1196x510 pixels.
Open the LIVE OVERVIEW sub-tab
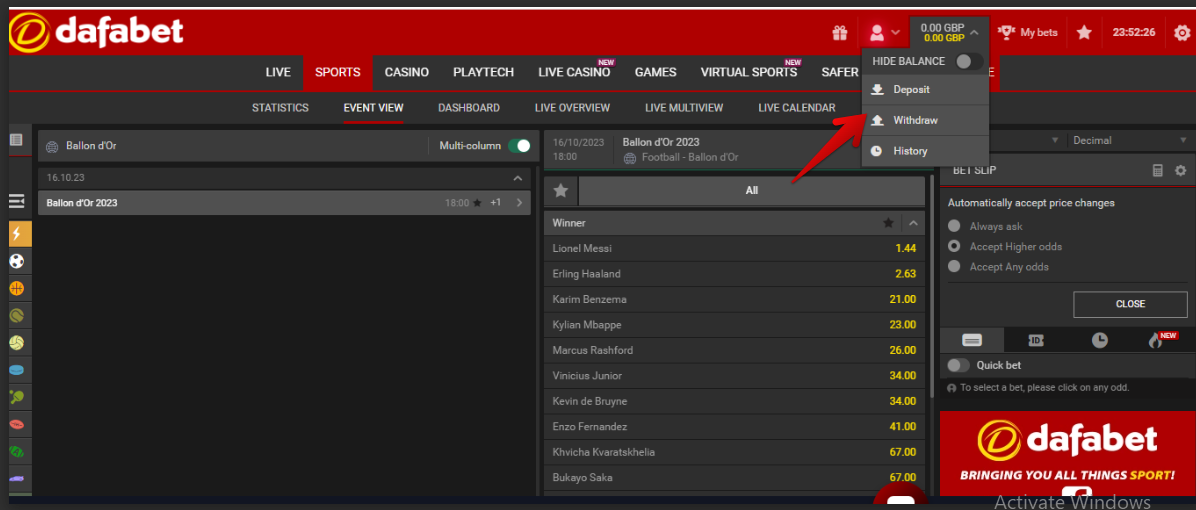[x=573, y=108]
